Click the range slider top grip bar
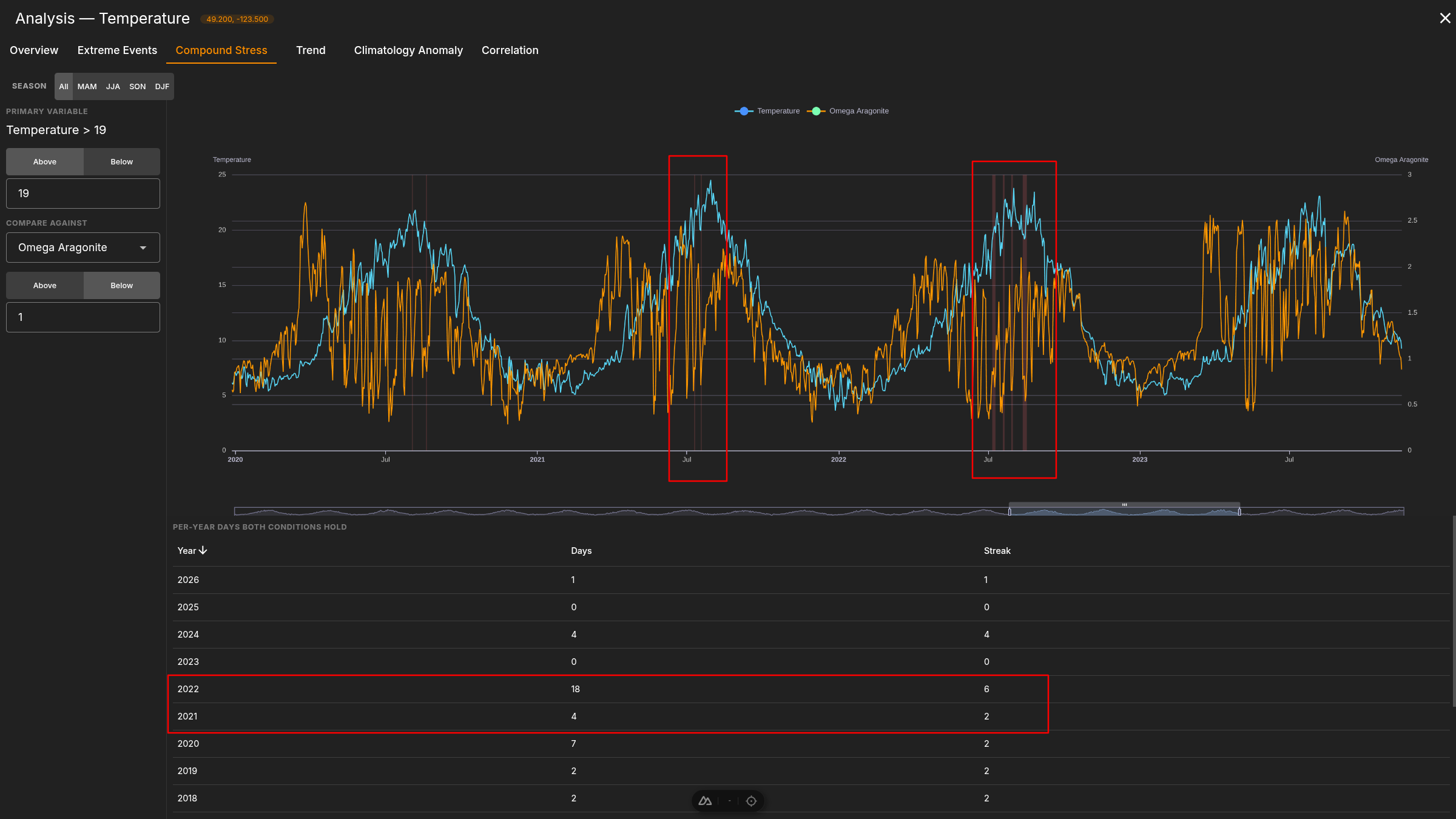Viewport: 1456px width, 819px height. 1124,505
